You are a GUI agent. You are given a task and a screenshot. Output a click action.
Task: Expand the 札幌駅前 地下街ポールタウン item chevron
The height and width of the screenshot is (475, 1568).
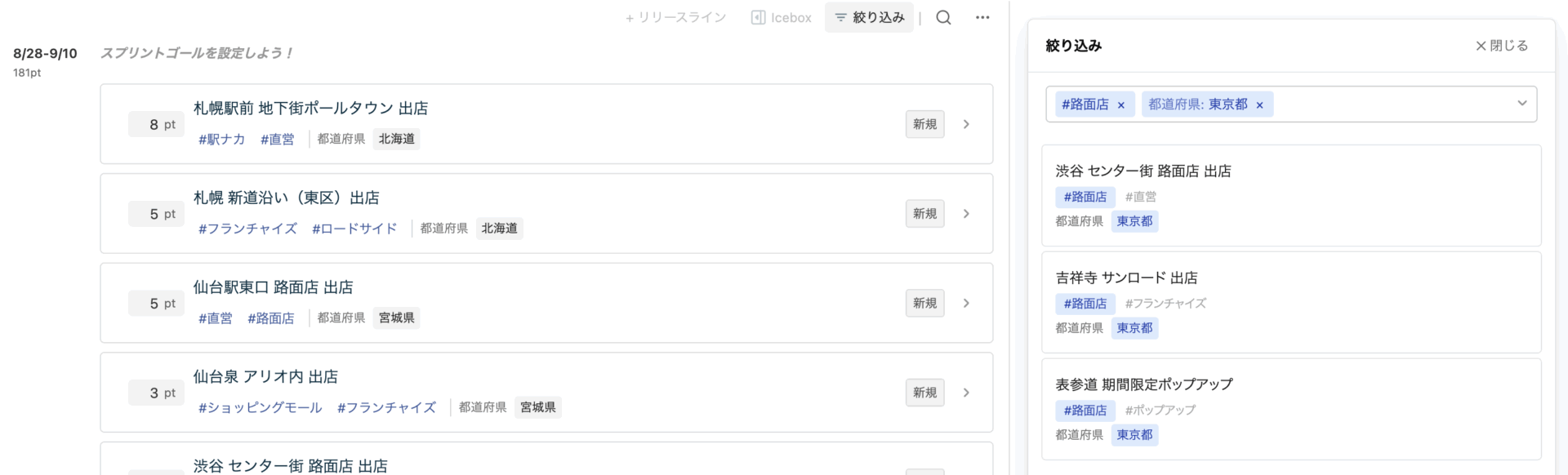coord(966,124)
